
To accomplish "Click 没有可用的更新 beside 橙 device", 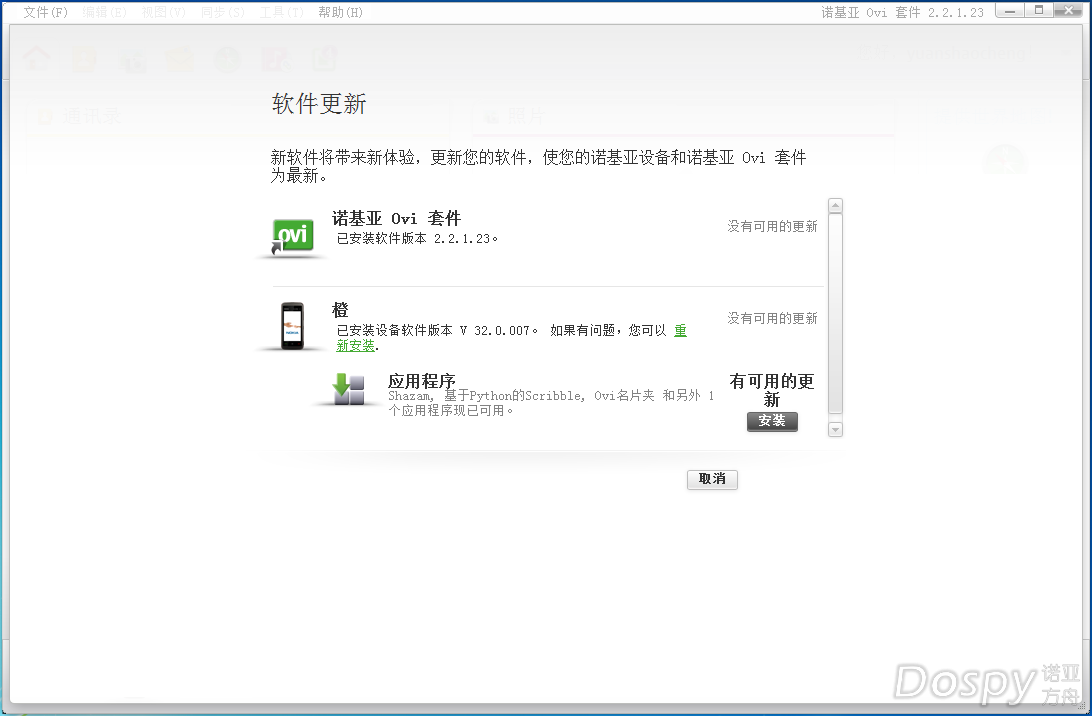I will tap(772, 318).
